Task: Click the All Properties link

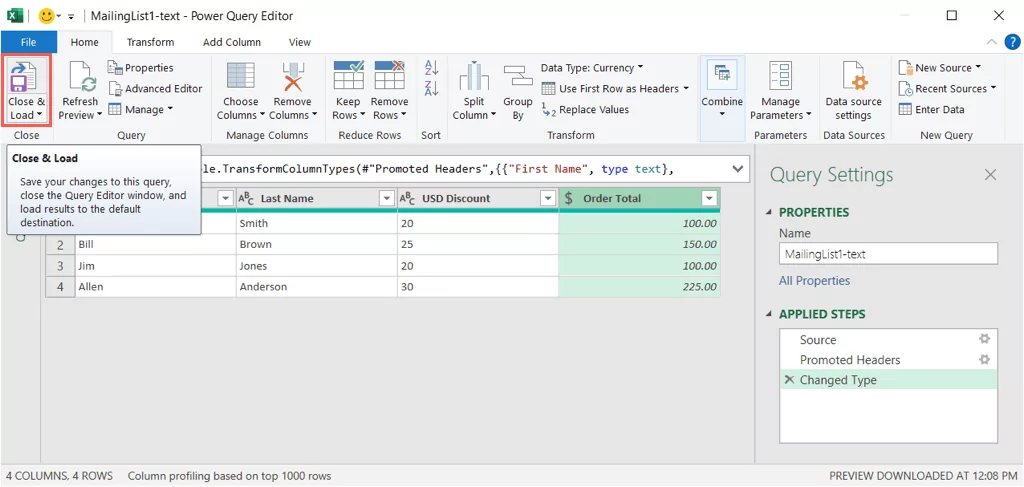Action: pyautogui.click(x=814, y=281)
